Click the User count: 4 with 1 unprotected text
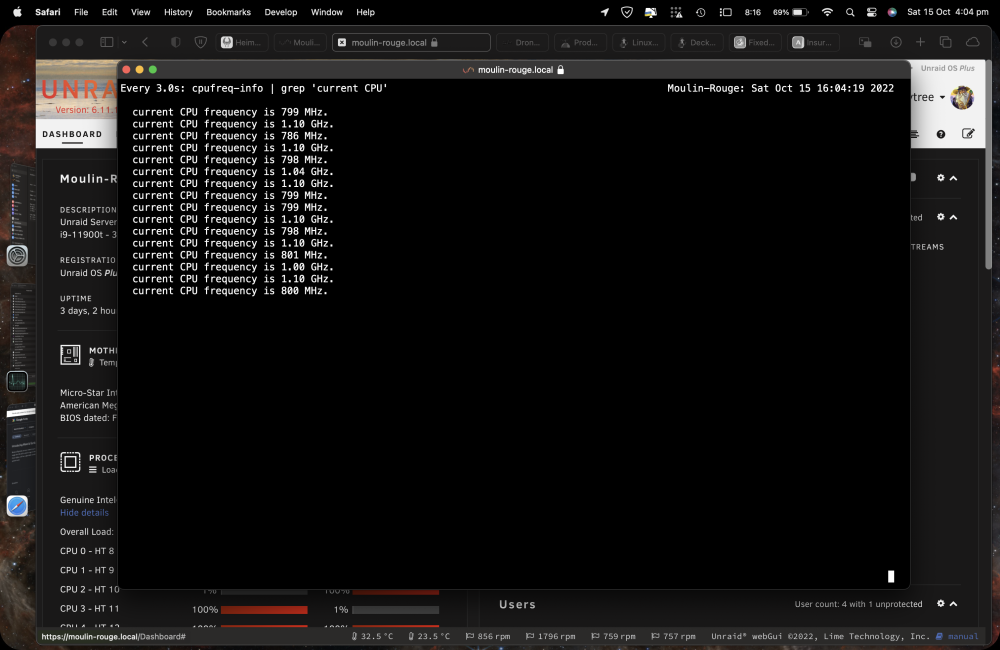This screenshot has height=650, width=1000. 858,604
